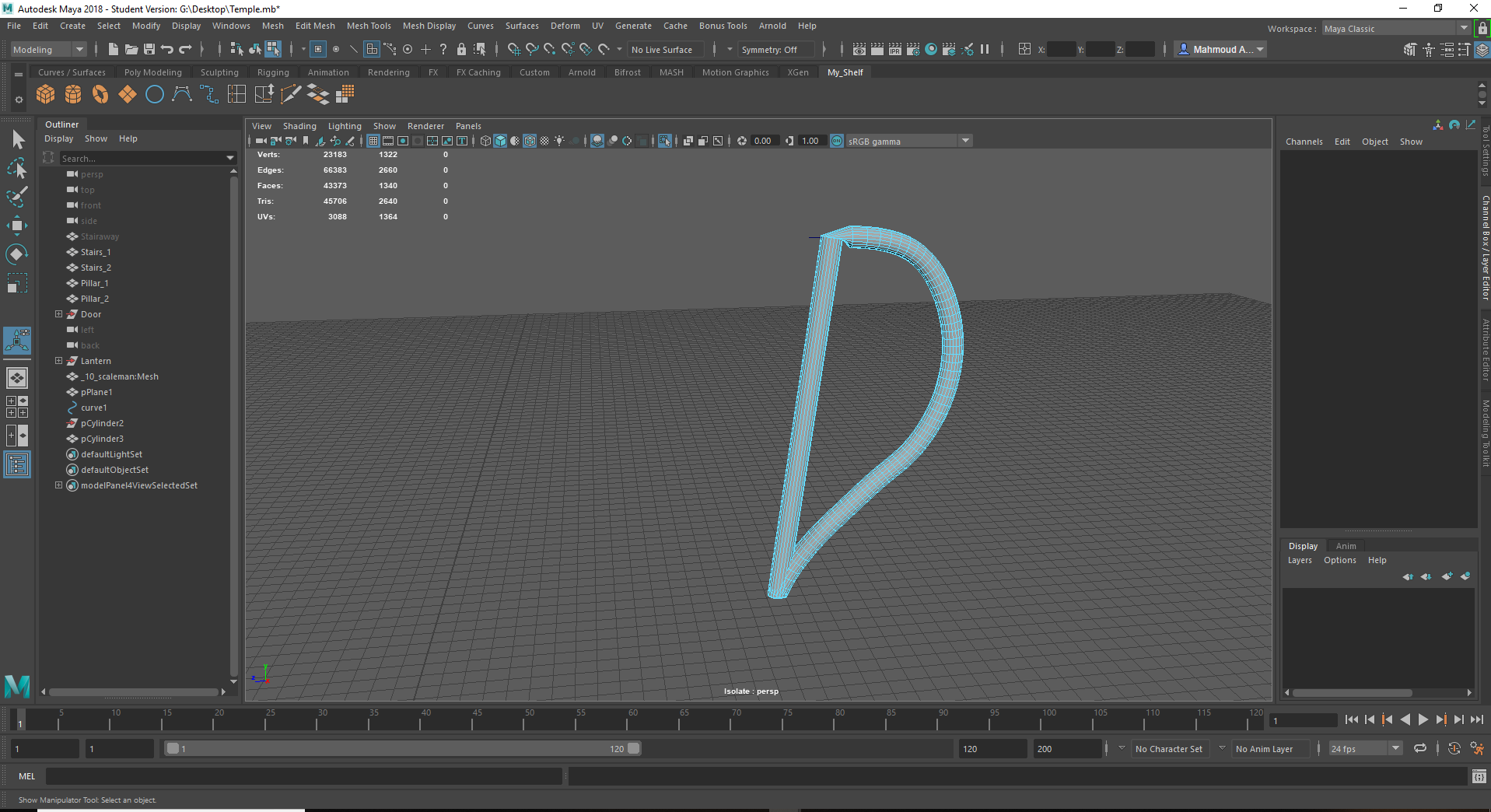
Task: Toggle smooth shade all in viewport toolbar
Action: 500,141
